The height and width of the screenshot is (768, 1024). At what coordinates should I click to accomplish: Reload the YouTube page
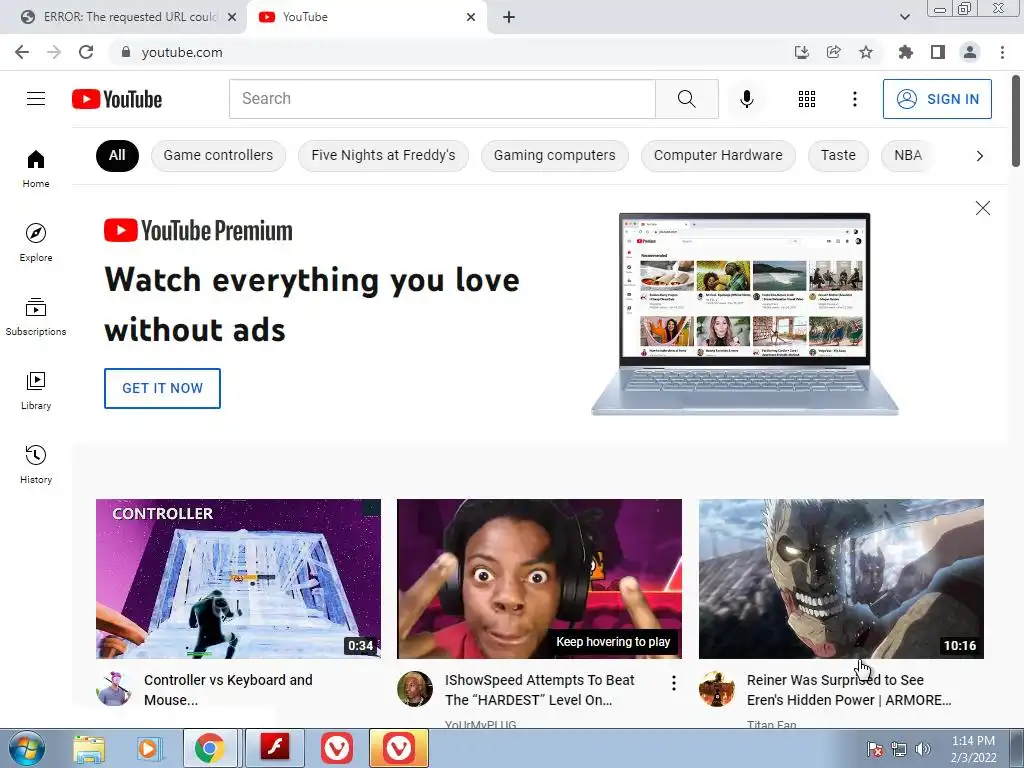[x=86, y=52]
